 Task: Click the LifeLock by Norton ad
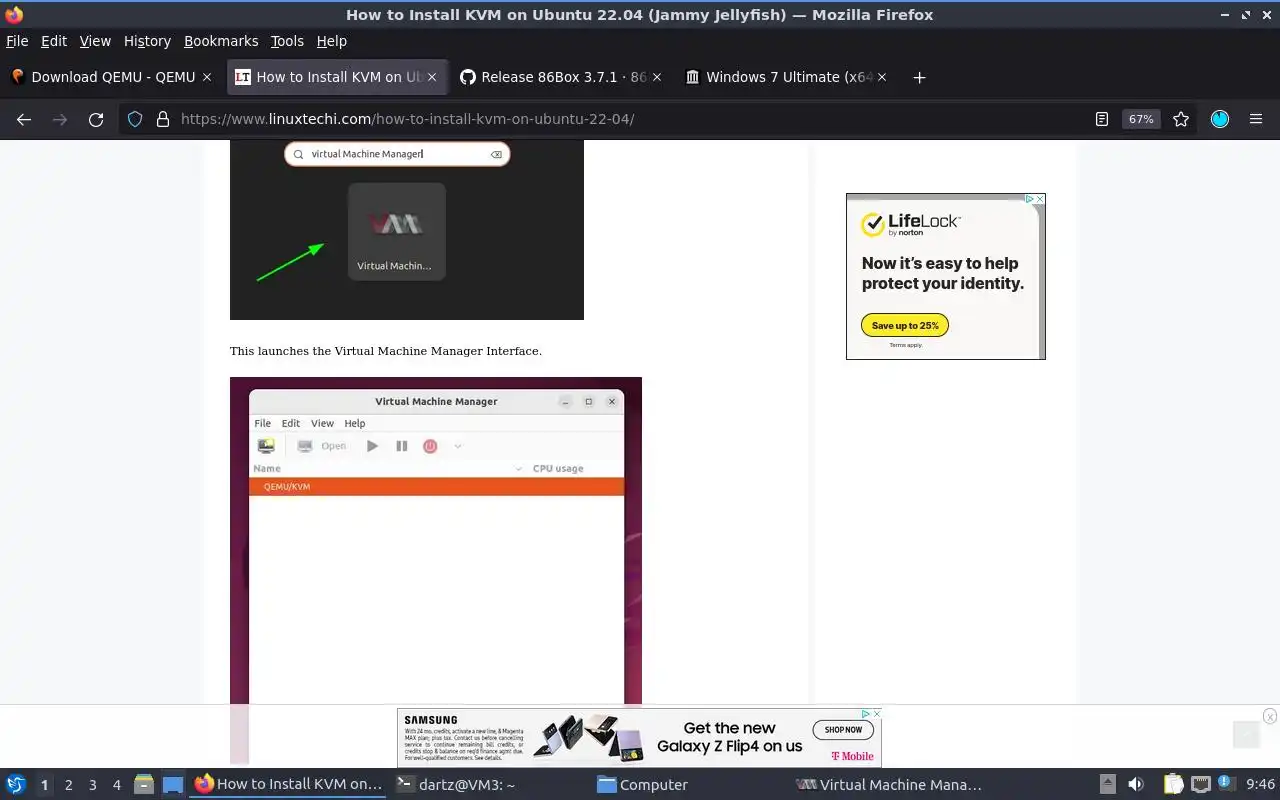(x=945, y=276)
